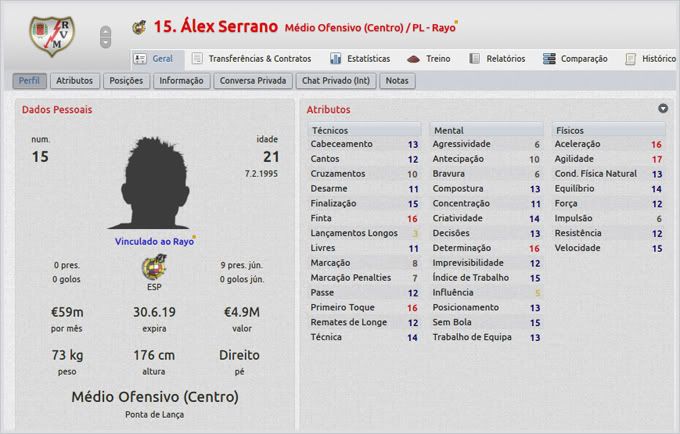
Task: Step to previous player with up arrow
Action: tap(106, 31)
